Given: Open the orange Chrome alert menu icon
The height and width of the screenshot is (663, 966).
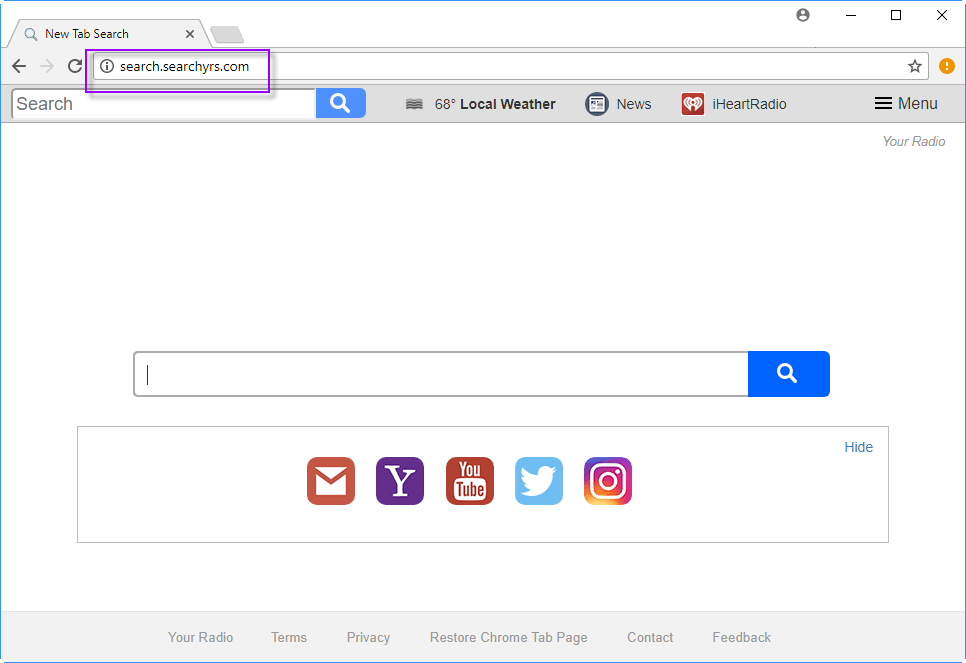Looking at the screenshot, I should point(947,66).
